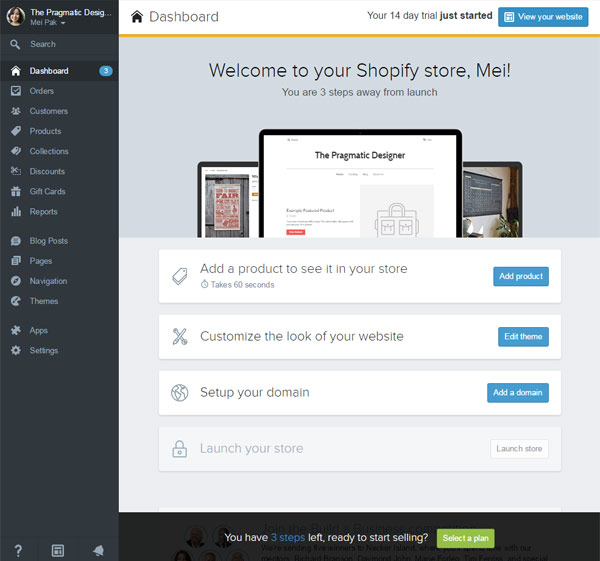The width and height of the screenshot is (600, 561).
Task: Open the Pages section
Action: (41, 261)
